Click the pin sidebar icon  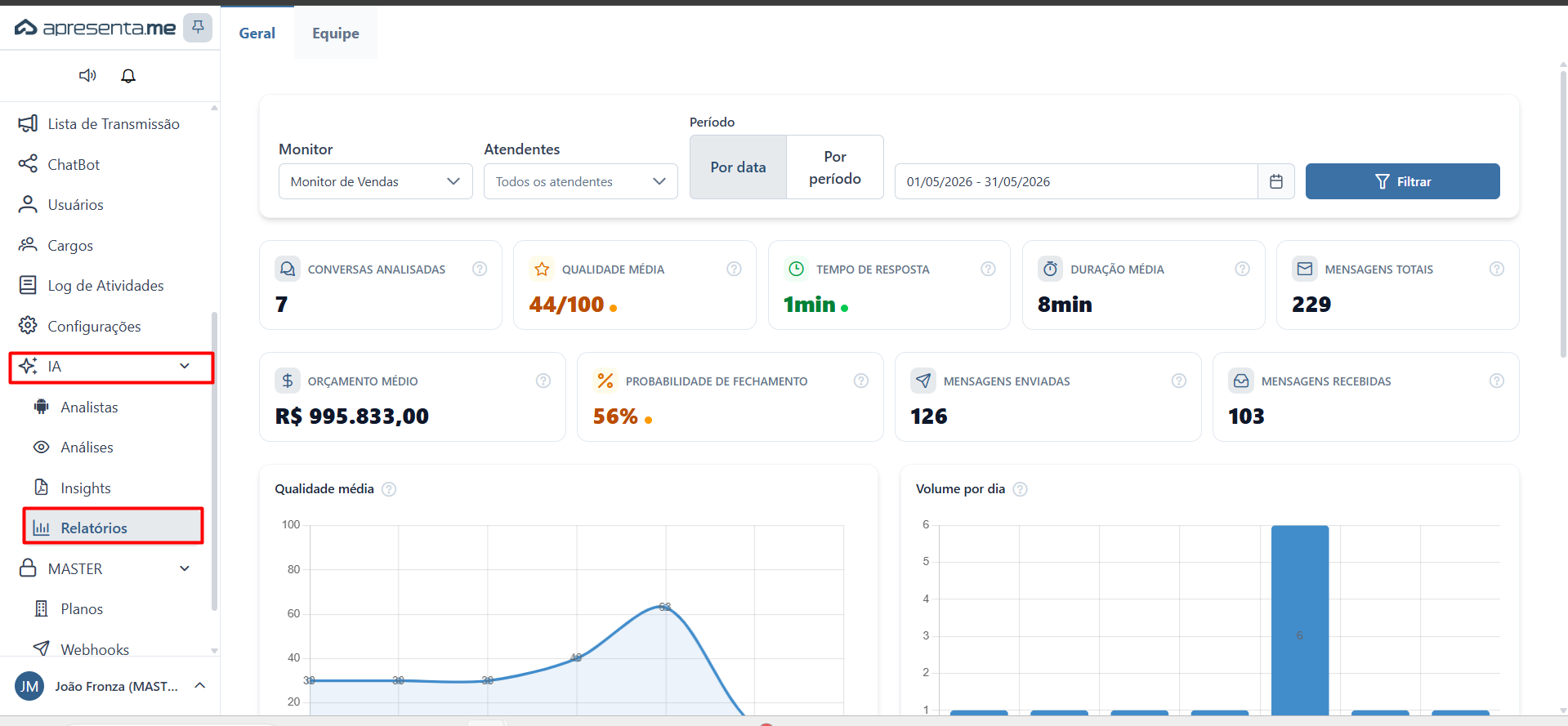tap(198, 28)
